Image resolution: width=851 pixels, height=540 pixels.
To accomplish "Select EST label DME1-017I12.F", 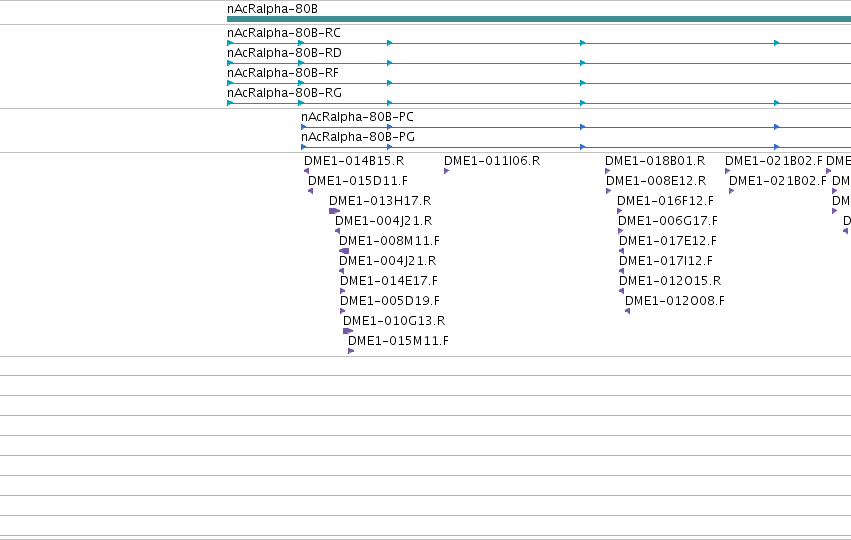I will pyautogui.click(x=666, y=261).
